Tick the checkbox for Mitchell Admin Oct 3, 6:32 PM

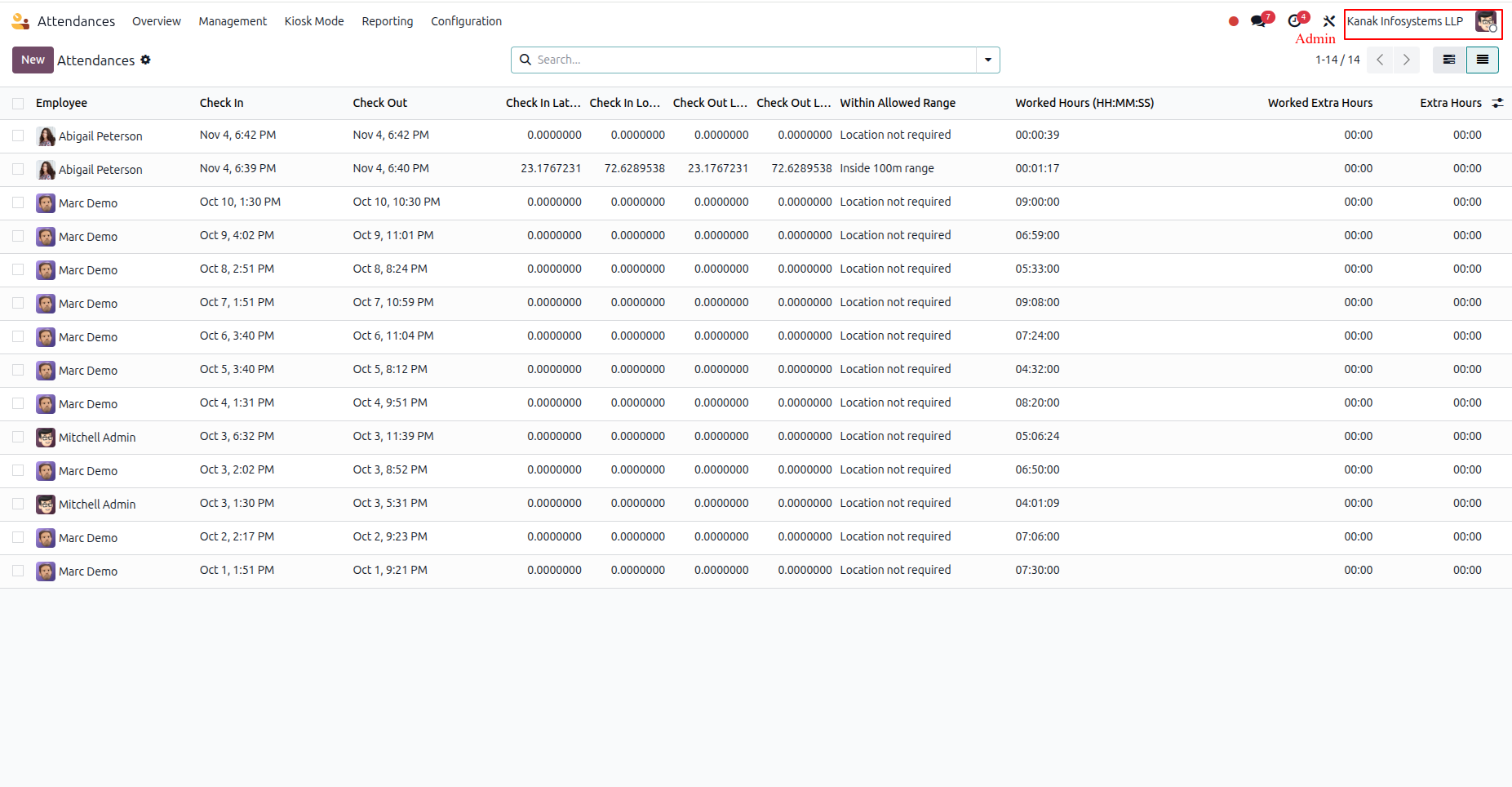(x=18, y=437)
